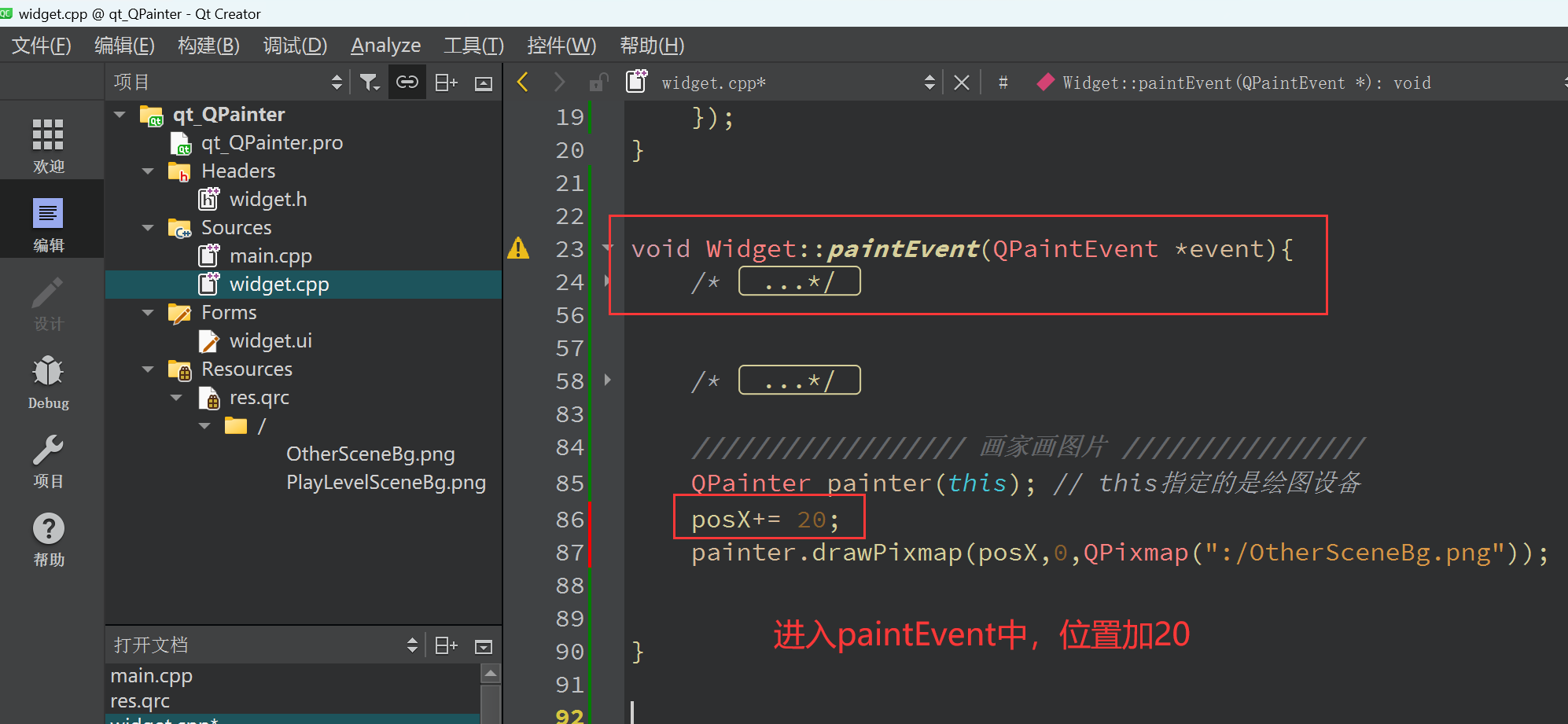The image size is (1568, 724).
Task: Toggle synchronize with editor link icon
Action: point(407,82)
